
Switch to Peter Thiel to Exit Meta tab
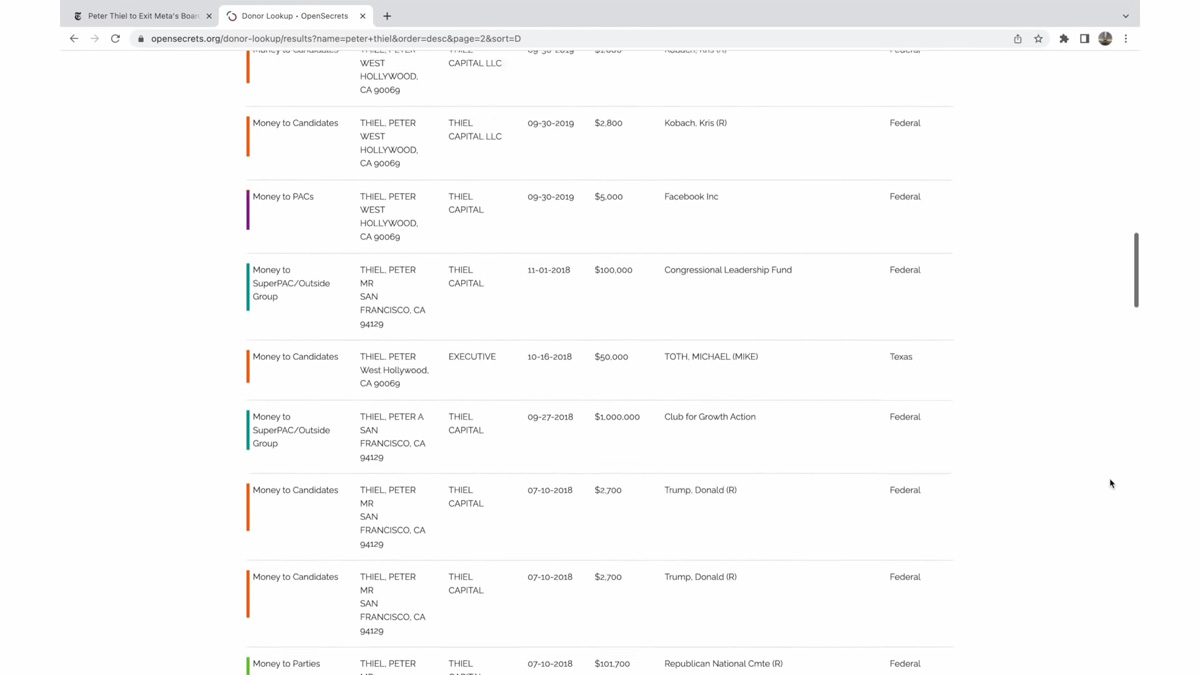[140, 16]
